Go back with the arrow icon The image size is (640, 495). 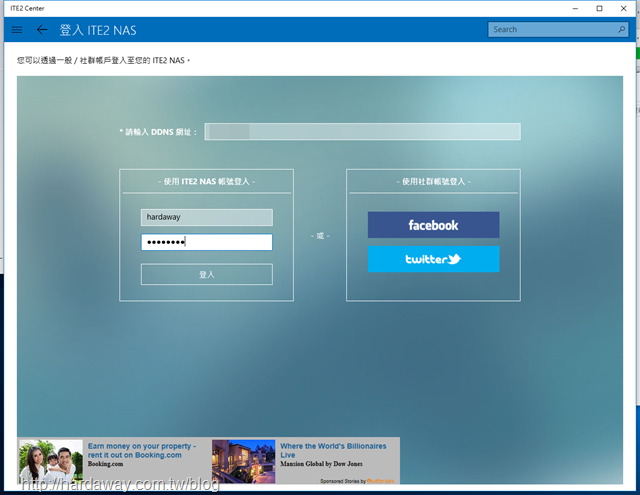point(42,30)
